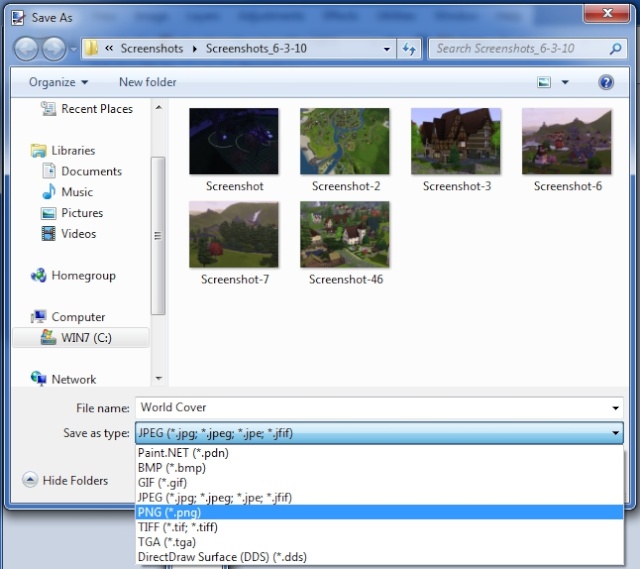Open the Music library
Image resolution: width=640 pixels, height=569 pixels.
pyautogui.click(x=77, y=192)
